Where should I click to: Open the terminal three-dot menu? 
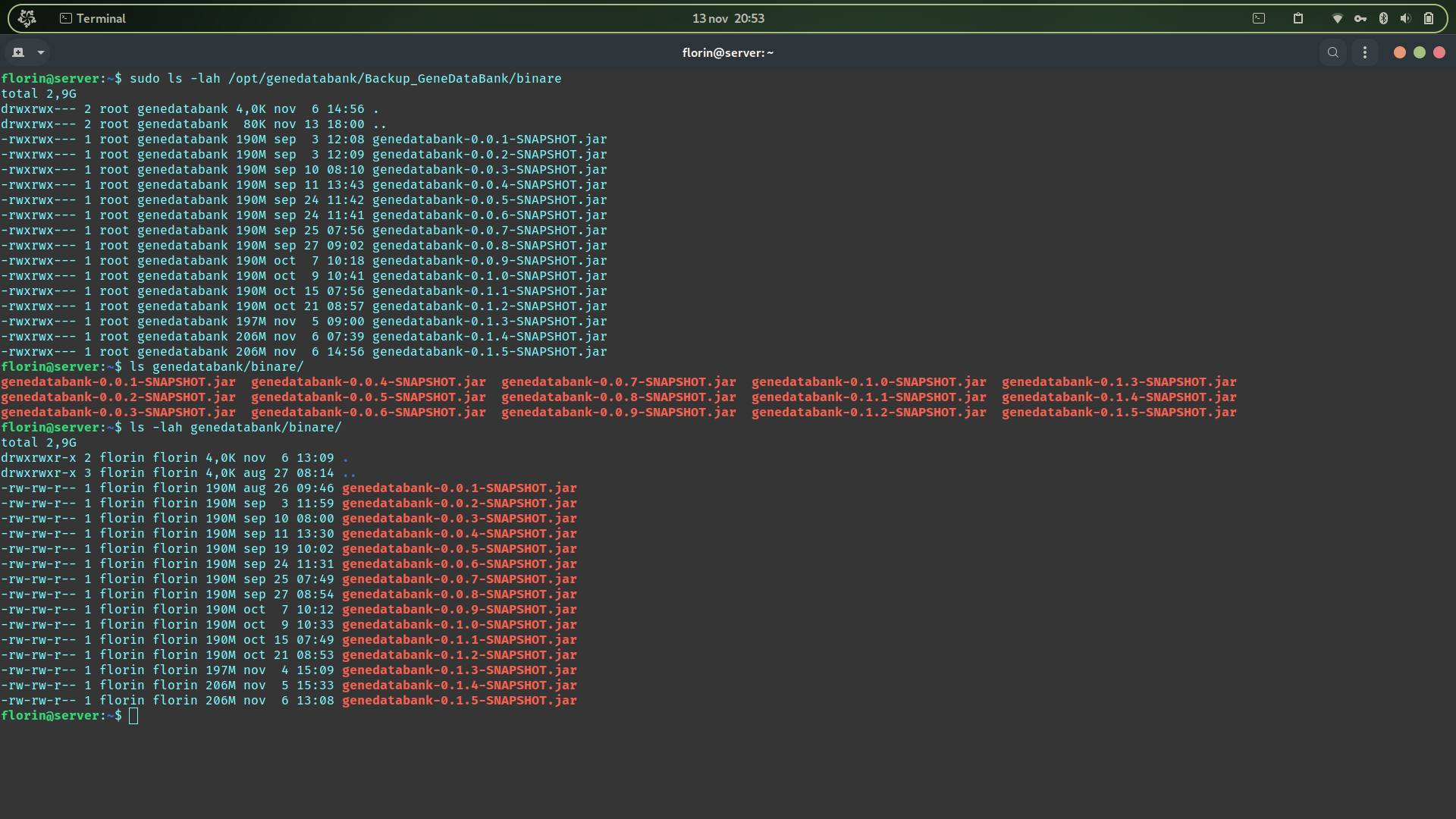1365,52
